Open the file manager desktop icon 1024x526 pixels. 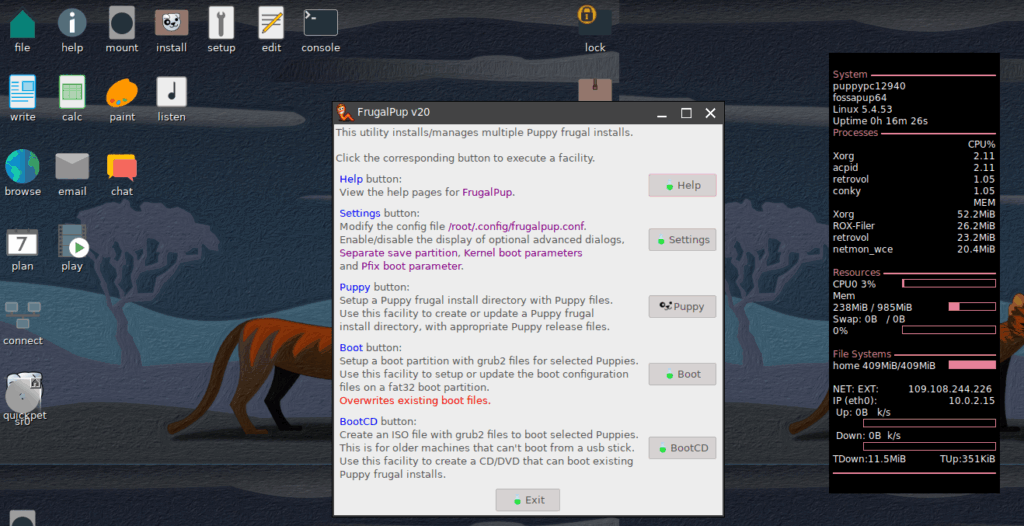[x=22, y=24]
